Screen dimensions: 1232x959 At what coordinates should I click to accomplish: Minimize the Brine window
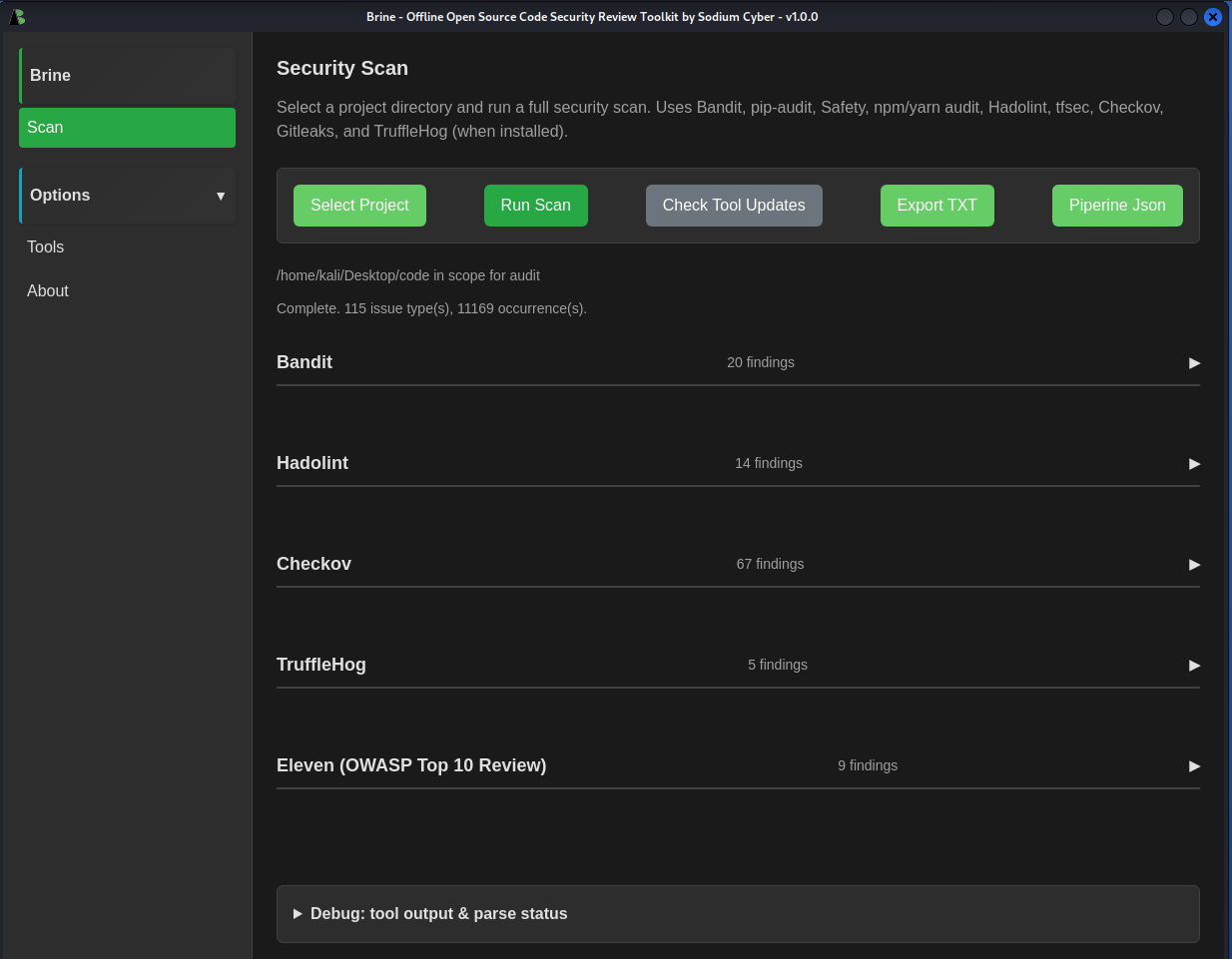[1164, 17]
